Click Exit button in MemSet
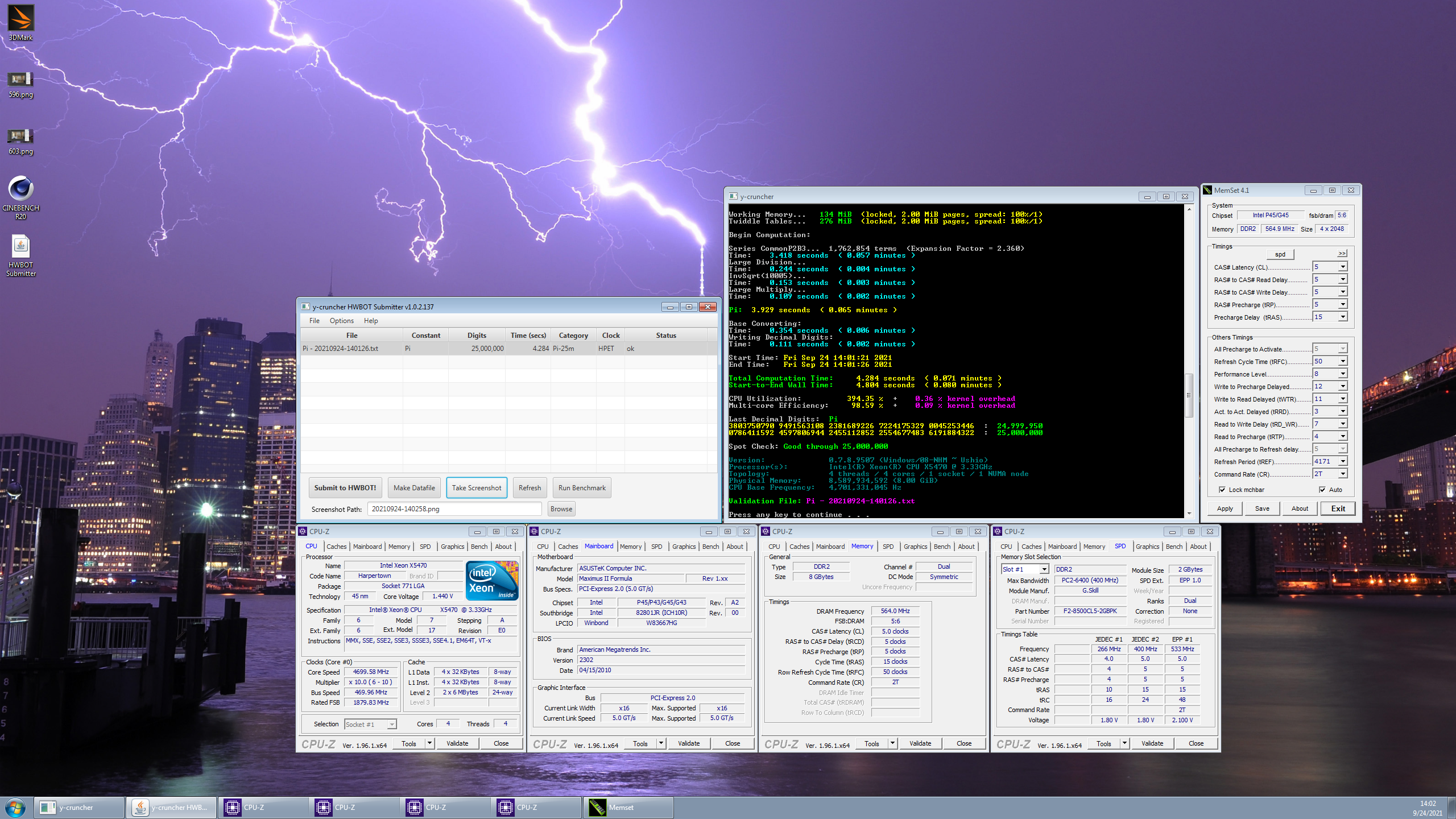This screenshot has height=819, width=1456. pos(1338,508)
